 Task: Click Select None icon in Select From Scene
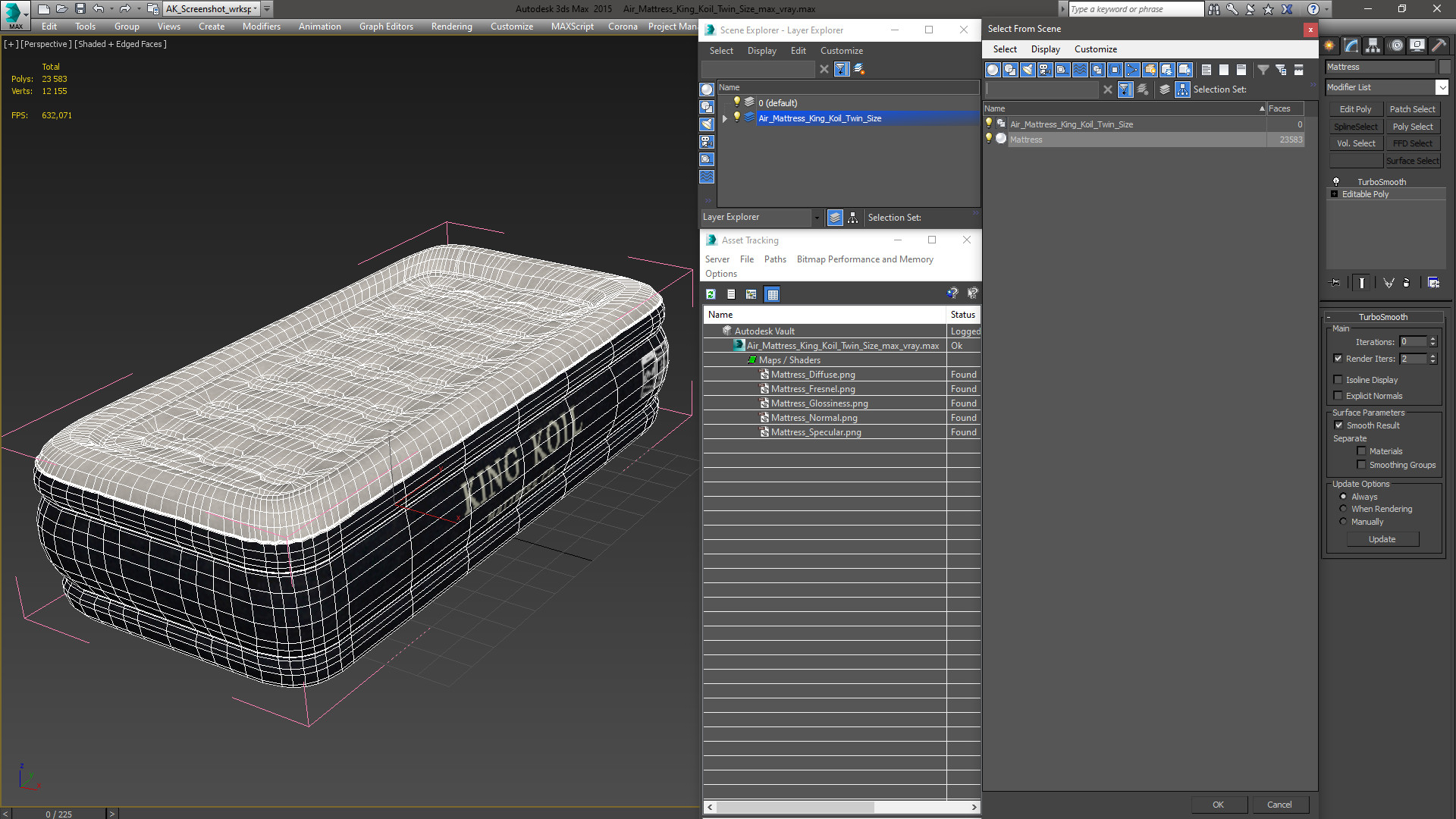coord(1224,70)
